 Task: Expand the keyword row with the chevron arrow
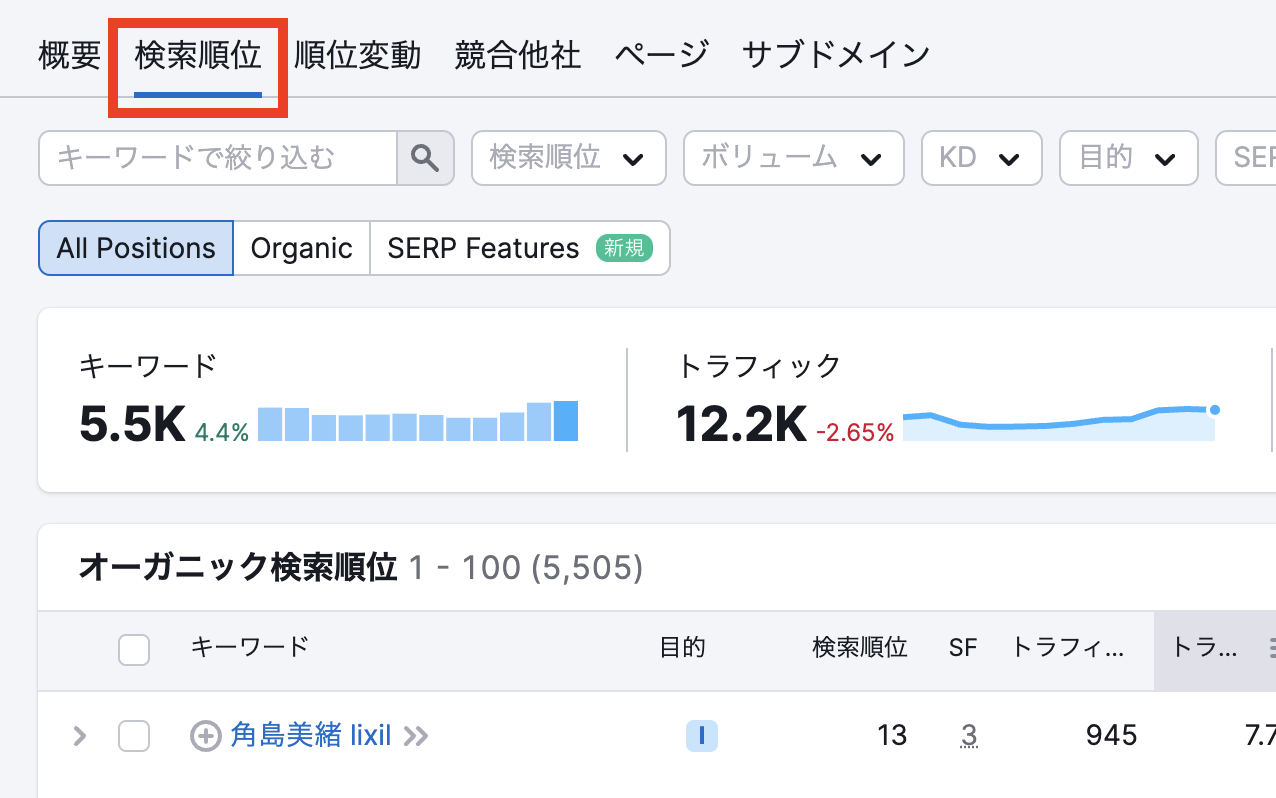[78, 736]
